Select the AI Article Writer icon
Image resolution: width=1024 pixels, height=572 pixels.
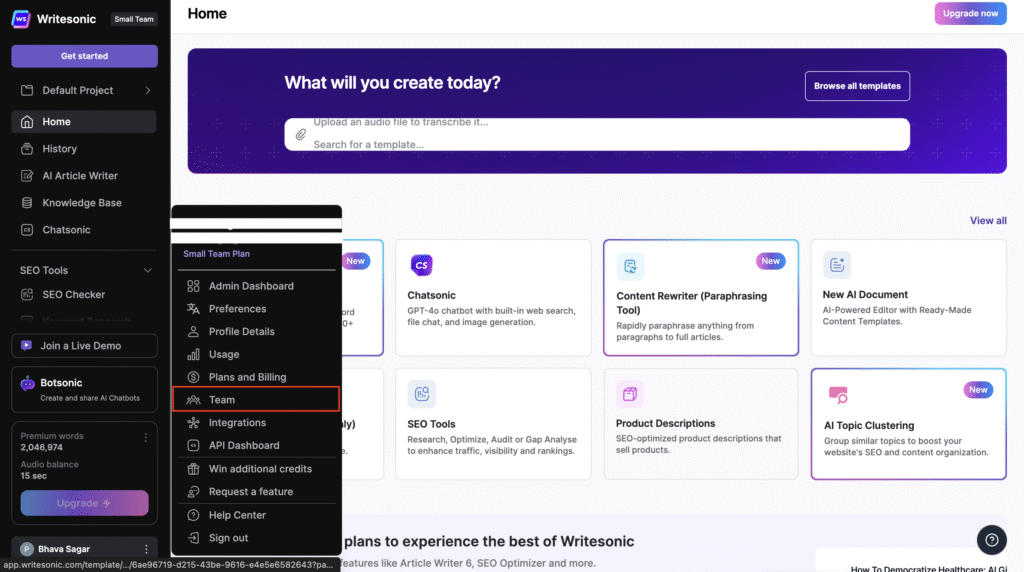pyautogui.click(x=27, y=176)
